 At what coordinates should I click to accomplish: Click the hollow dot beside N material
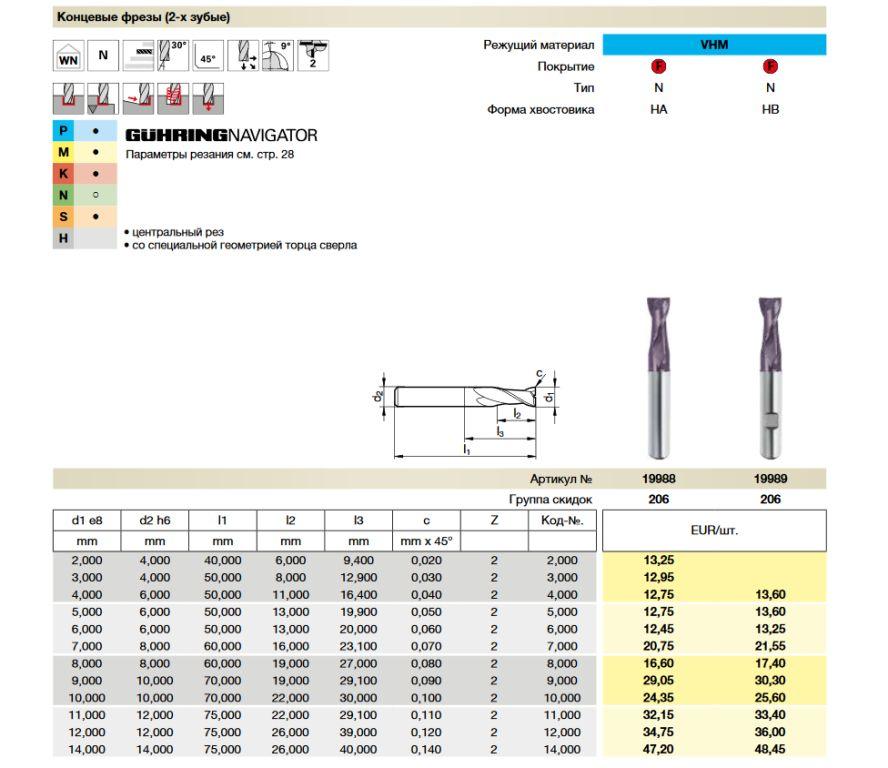point(95,195)
